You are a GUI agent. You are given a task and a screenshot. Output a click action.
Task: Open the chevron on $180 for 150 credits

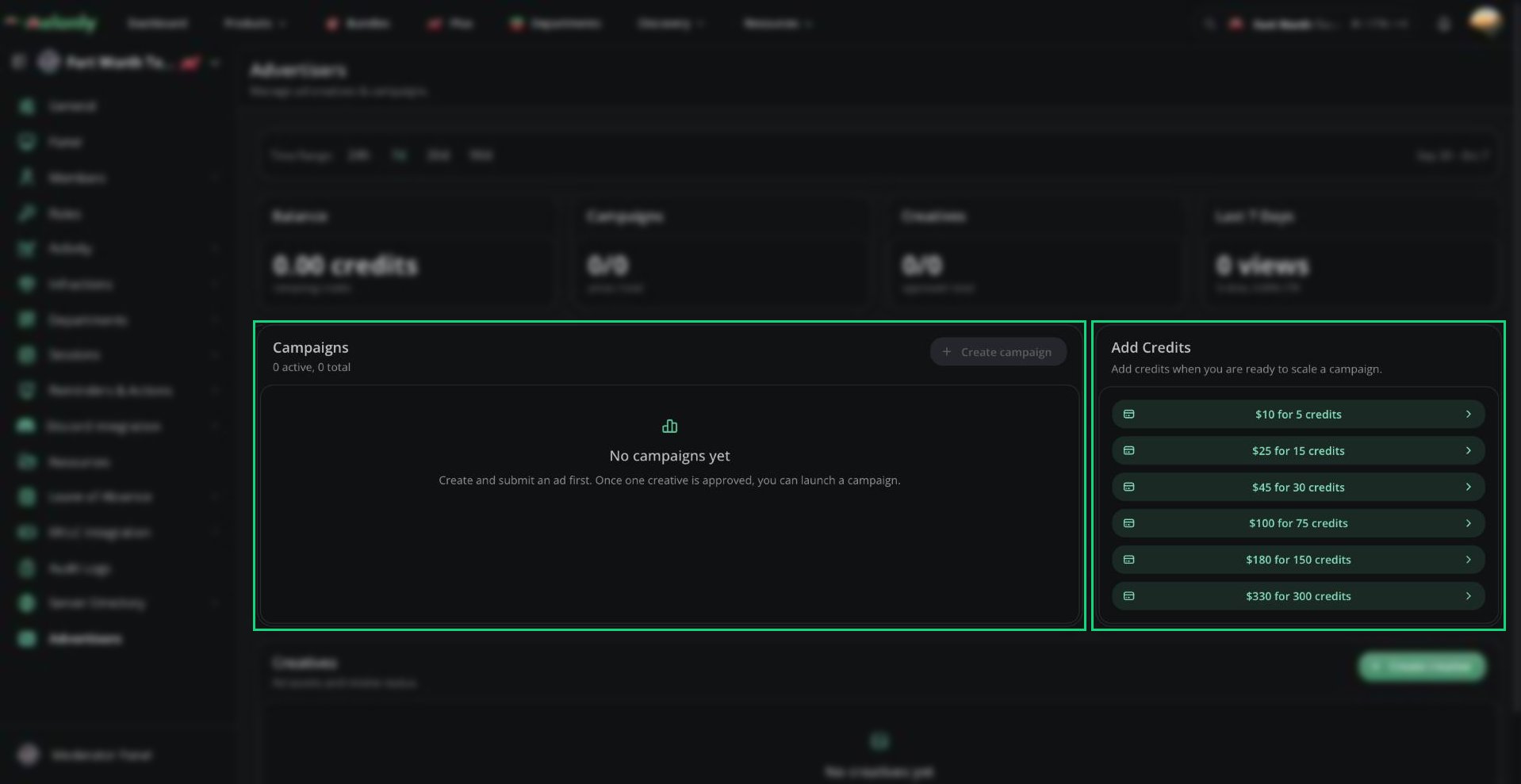1469,560
